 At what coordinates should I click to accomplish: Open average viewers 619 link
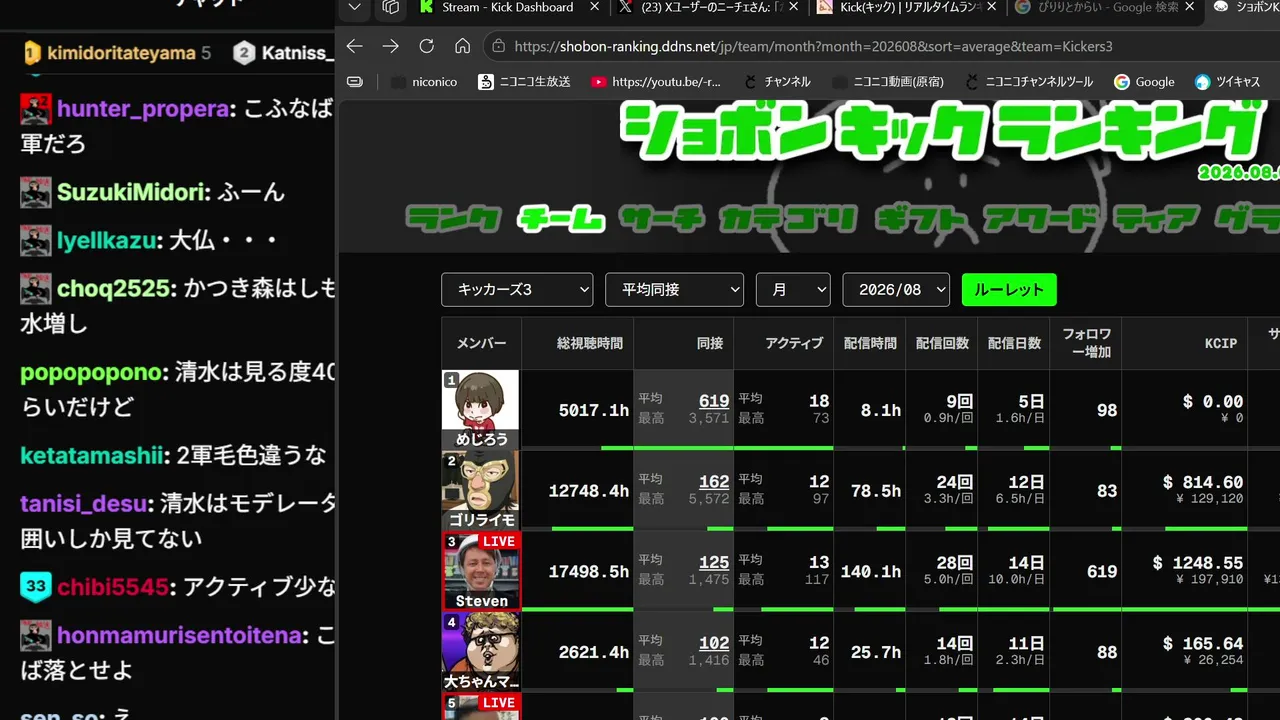click(714, 401)
